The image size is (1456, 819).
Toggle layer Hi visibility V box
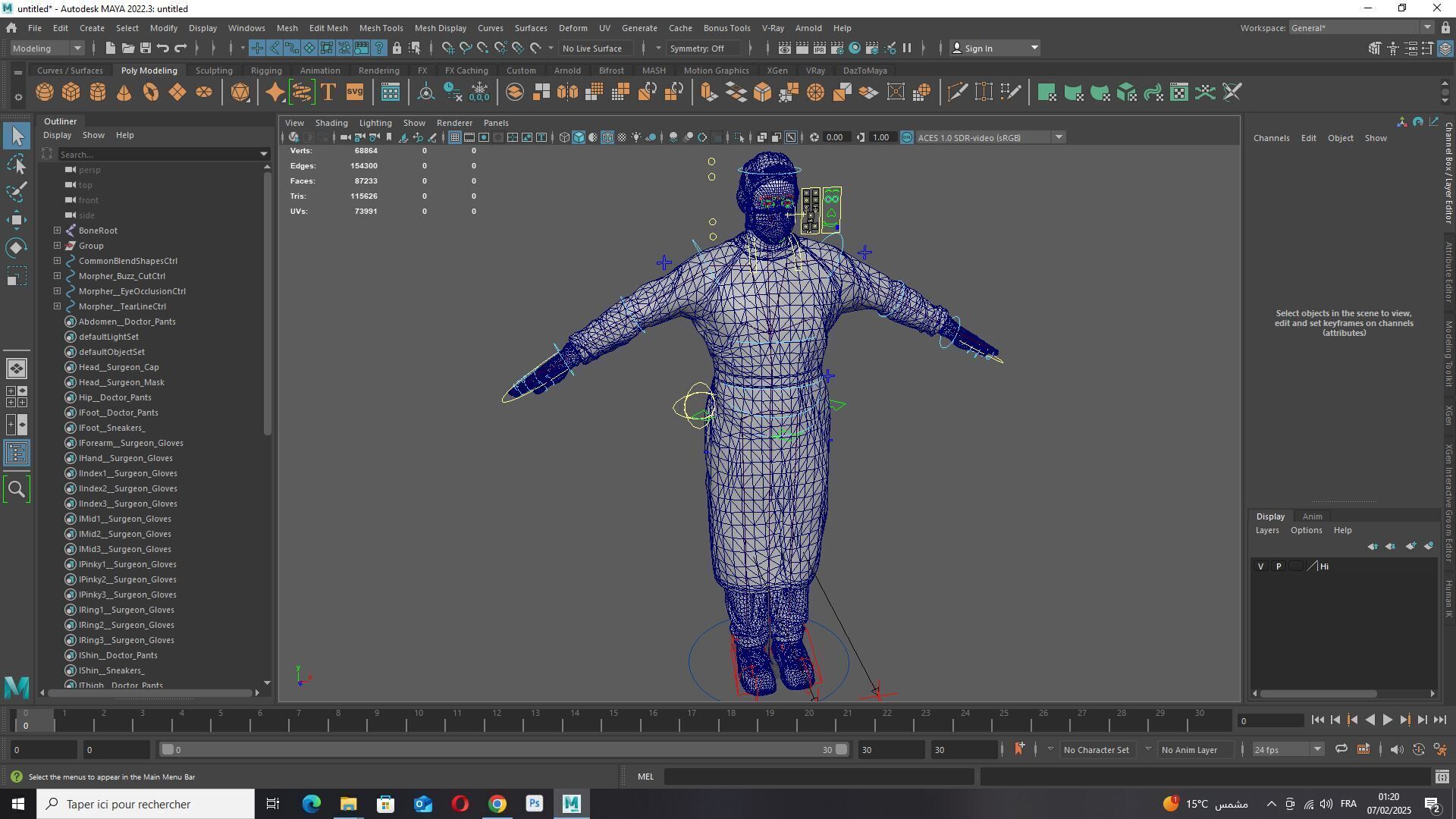[1260, 566]
